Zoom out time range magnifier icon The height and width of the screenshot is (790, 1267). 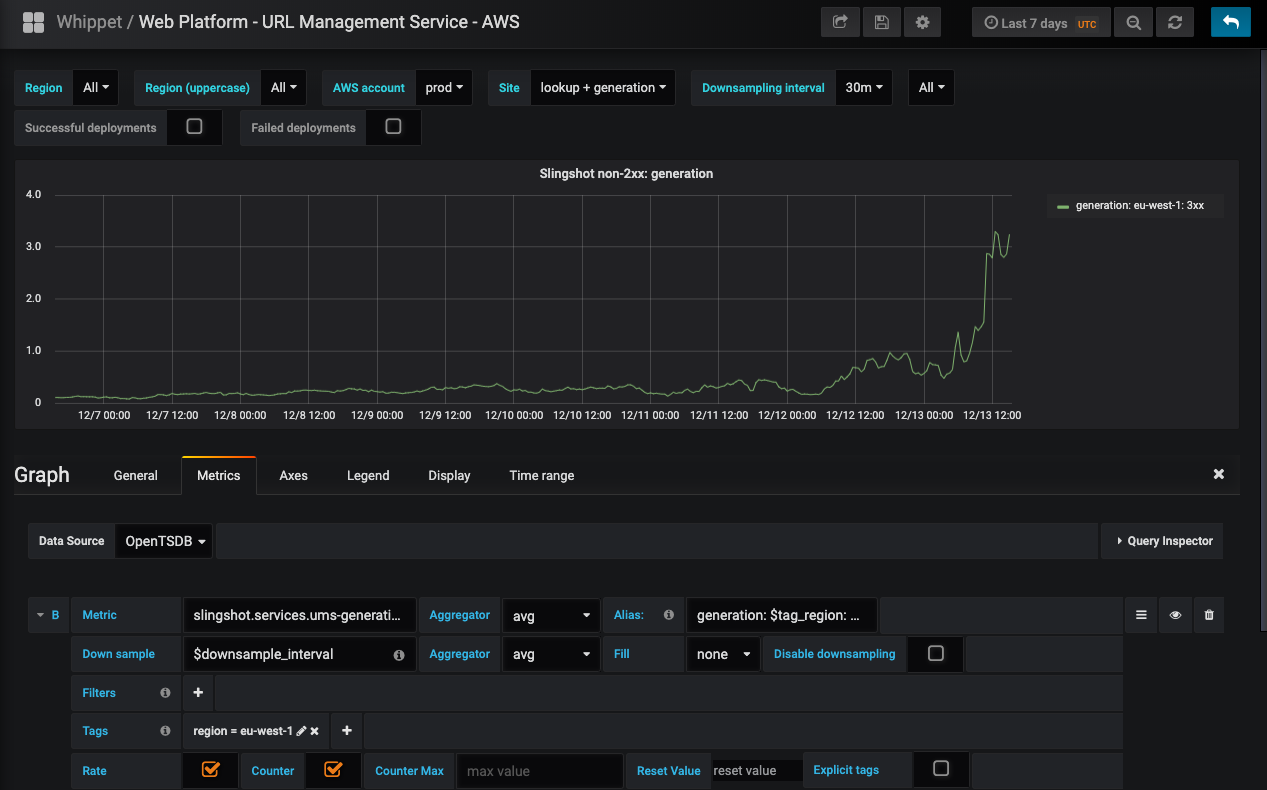[x=1133, y=22]
